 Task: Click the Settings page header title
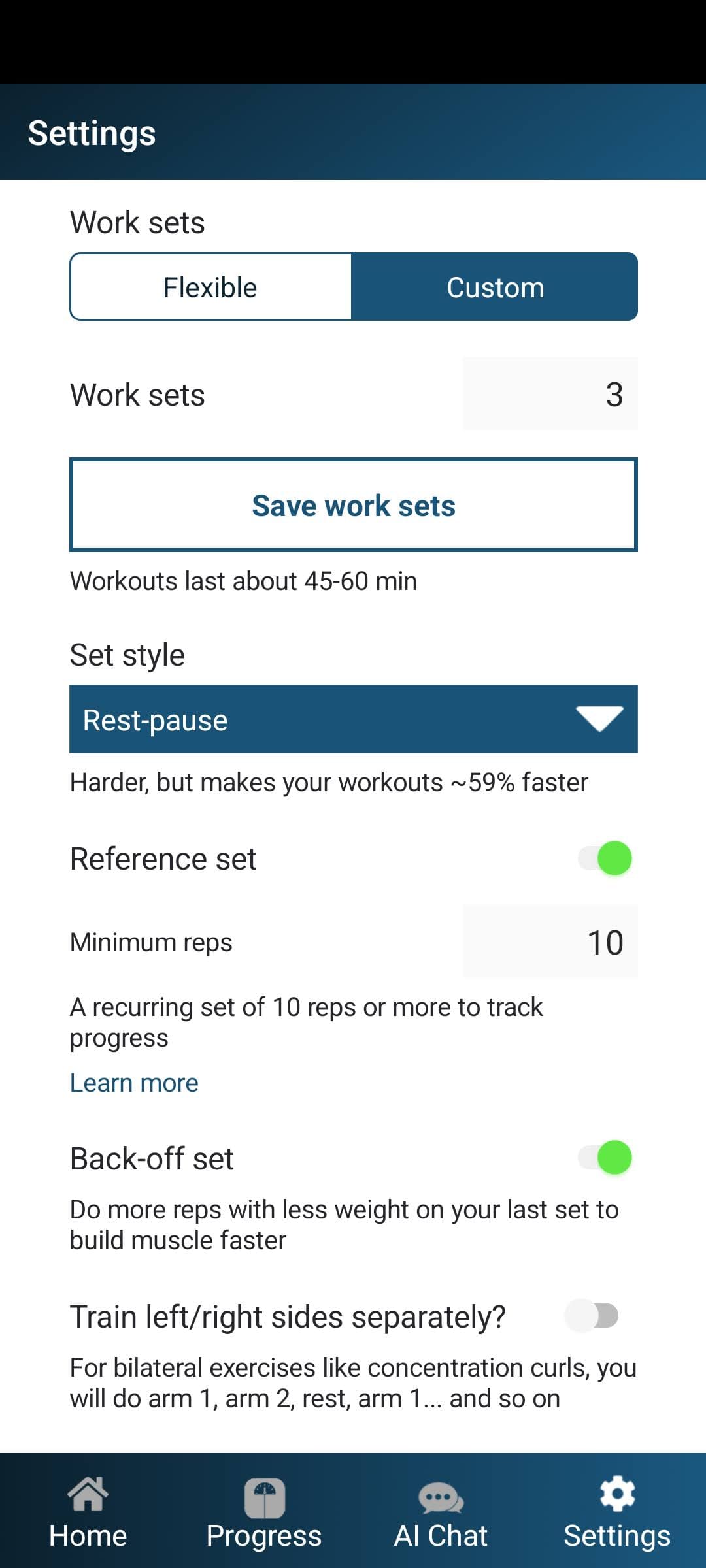(x=92, y=133)
